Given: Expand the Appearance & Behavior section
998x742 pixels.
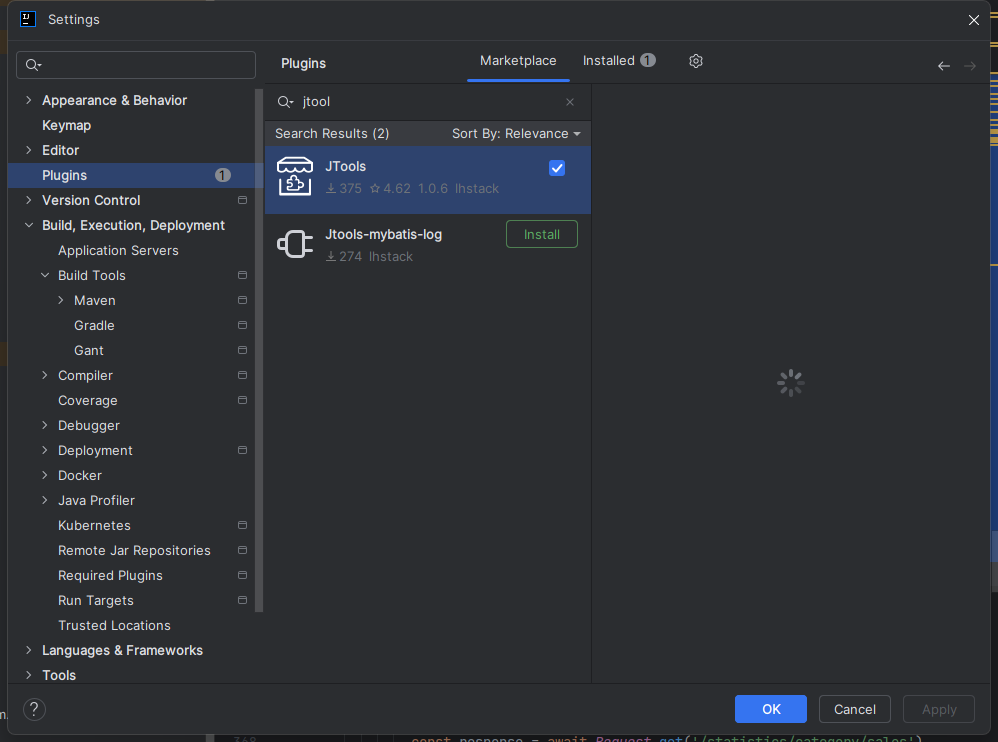Looking at the screenshot, I should point(27,100).
